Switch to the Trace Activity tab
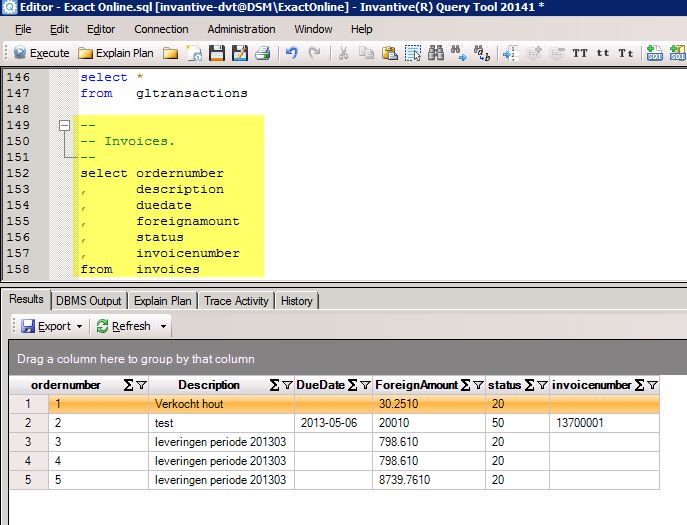This screenshot has height=525, width=687. click(x=236, y=300)
